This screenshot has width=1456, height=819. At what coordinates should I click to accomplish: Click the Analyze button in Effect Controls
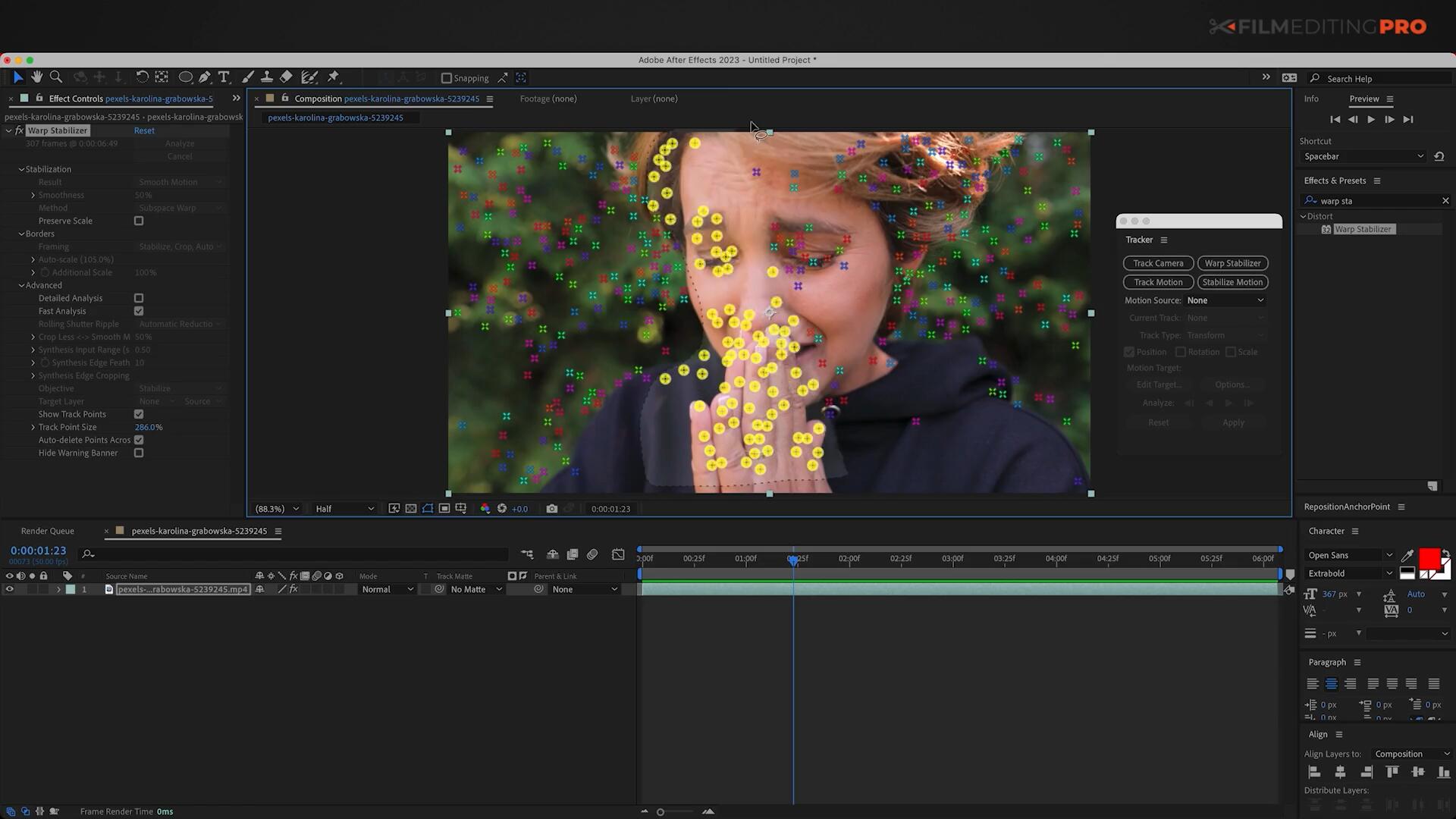(x=178, y=143)
